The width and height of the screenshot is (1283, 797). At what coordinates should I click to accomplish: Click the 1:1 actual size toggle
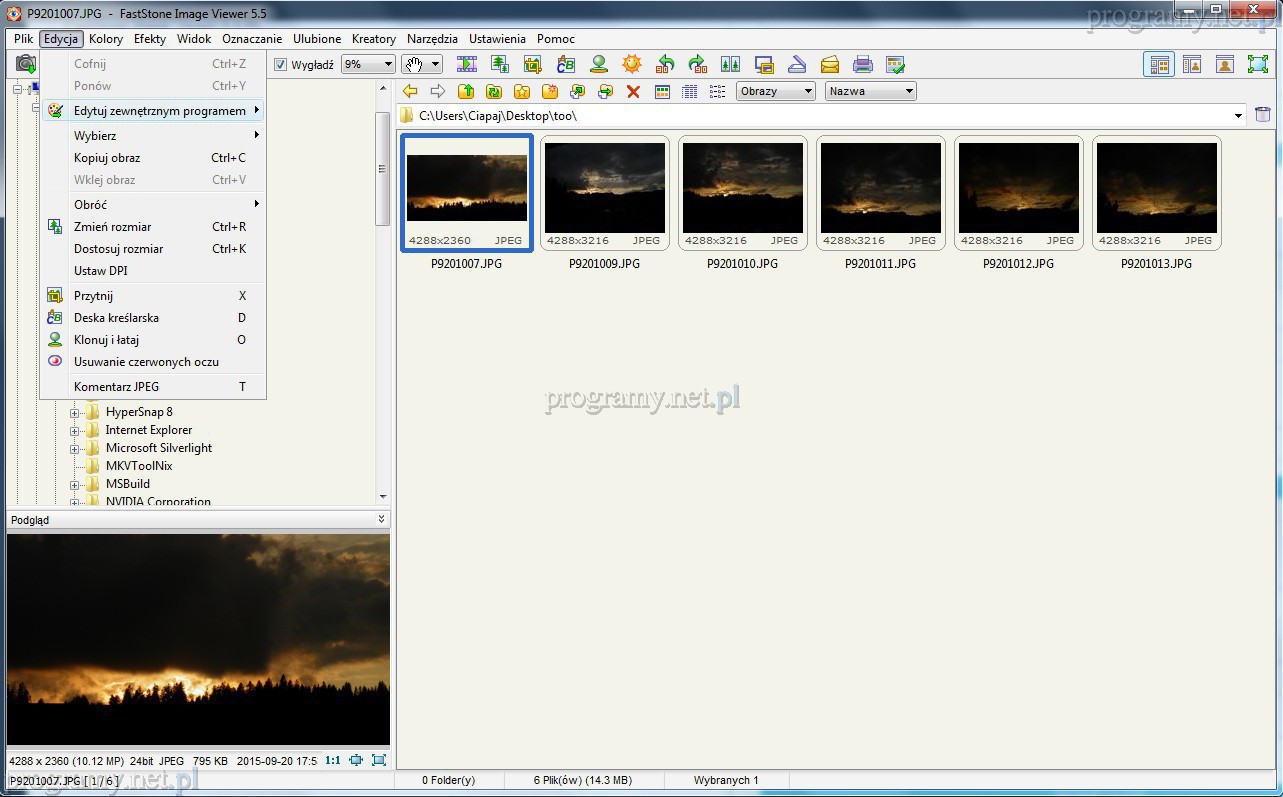click(x=332, y=761)
